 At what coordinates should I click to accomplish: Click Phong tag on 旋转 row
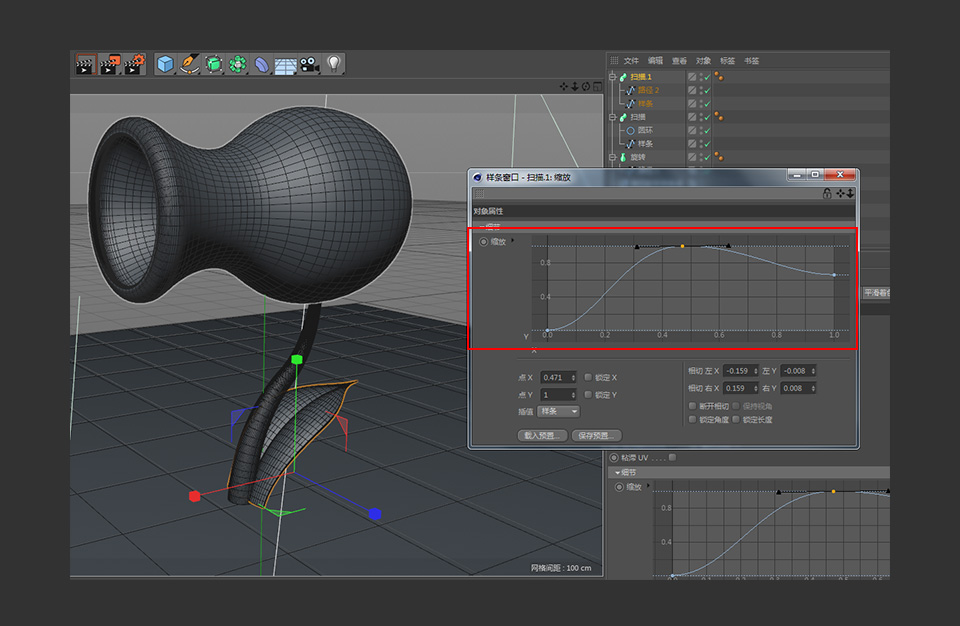click(719, 157)
